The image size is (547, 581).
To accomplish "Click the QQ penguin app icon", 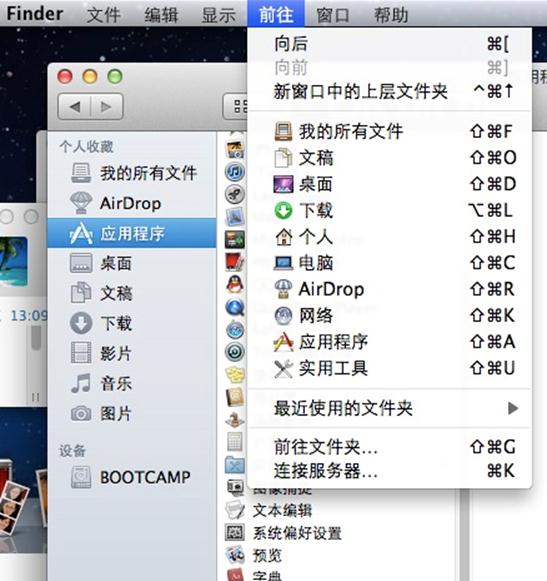I will (x=235, y=284).
